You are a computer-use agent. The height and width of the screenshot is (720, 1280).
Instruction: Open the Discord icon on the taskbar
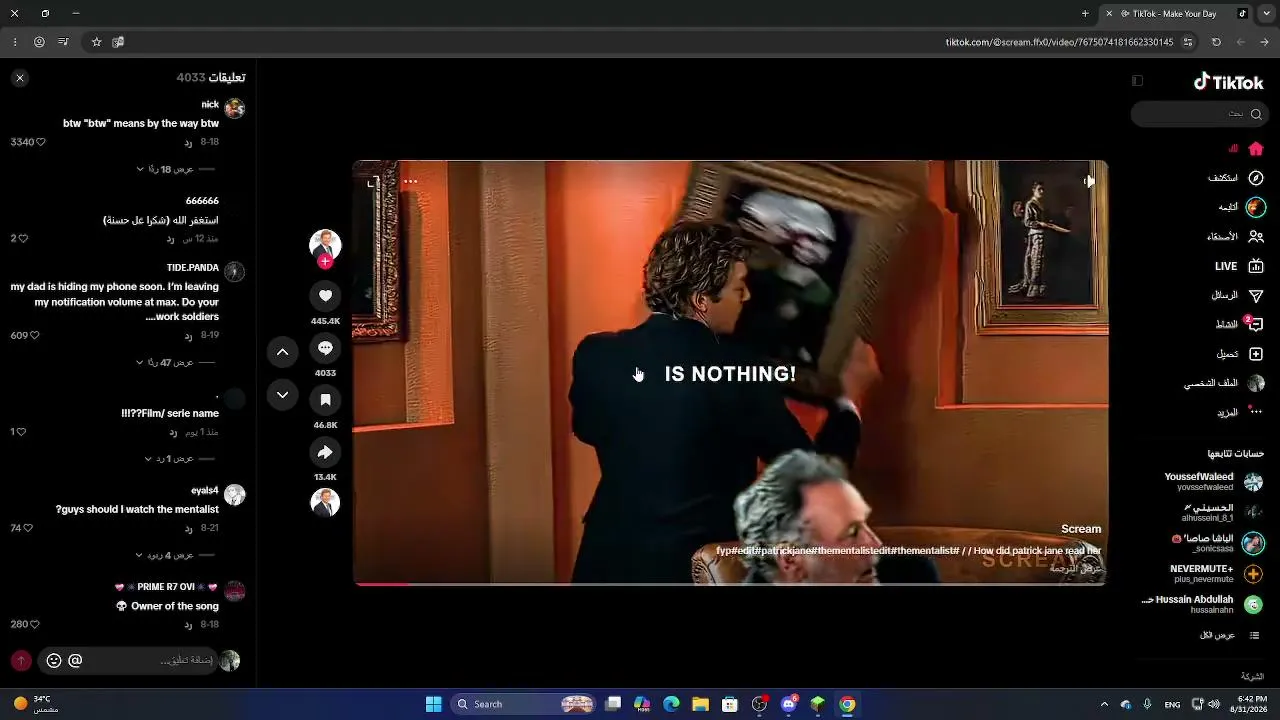coord(789,704)
